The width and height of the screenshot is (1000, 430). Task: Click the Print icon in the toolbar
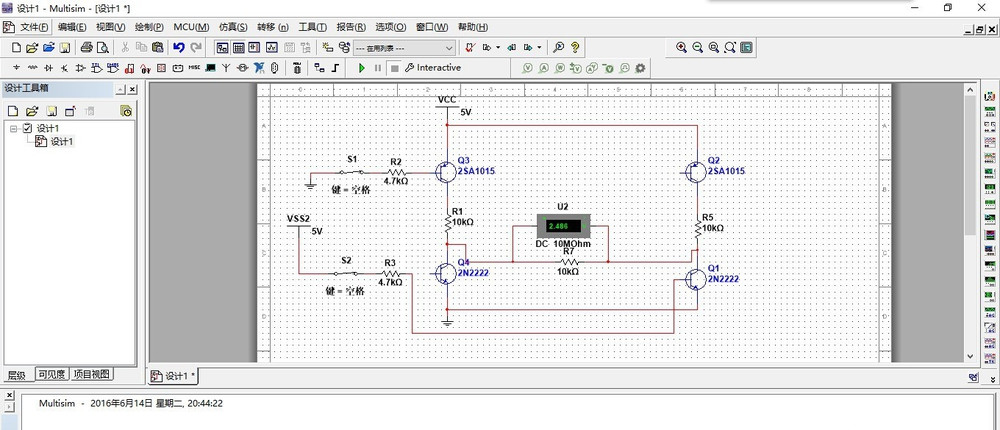[87, 47]
